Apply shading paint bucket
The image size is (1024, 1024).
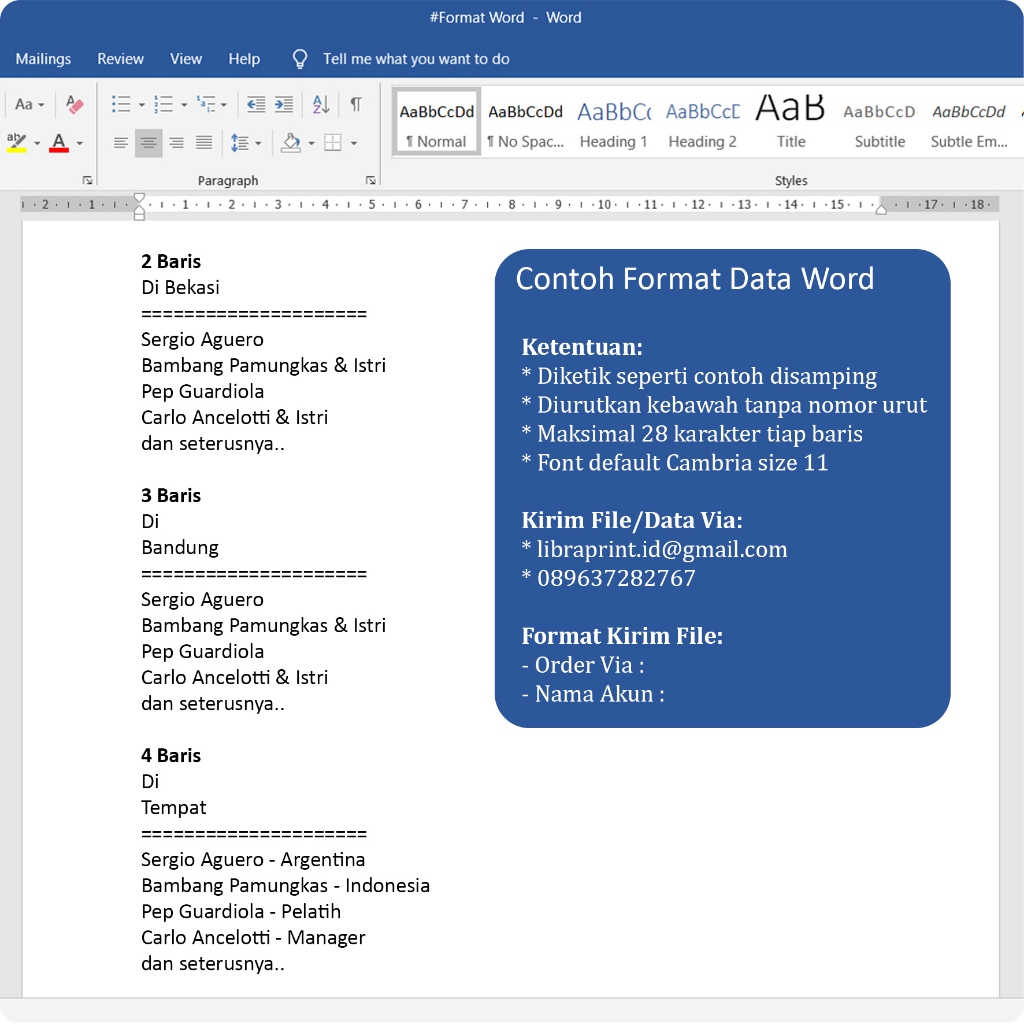291,143
